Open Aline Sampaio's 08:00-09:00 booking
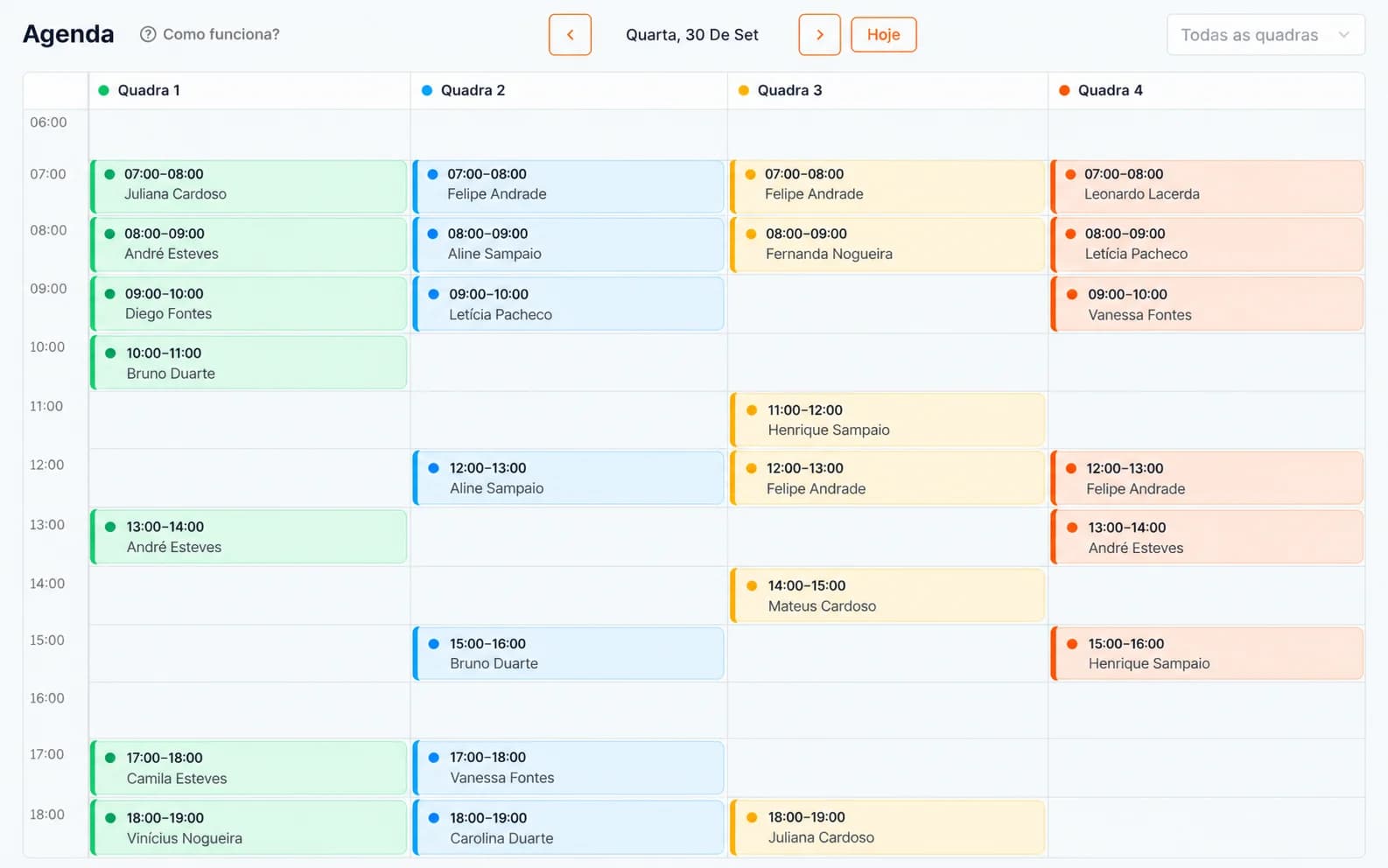Viewport: 1388px width, 868px height. [568, 244]
